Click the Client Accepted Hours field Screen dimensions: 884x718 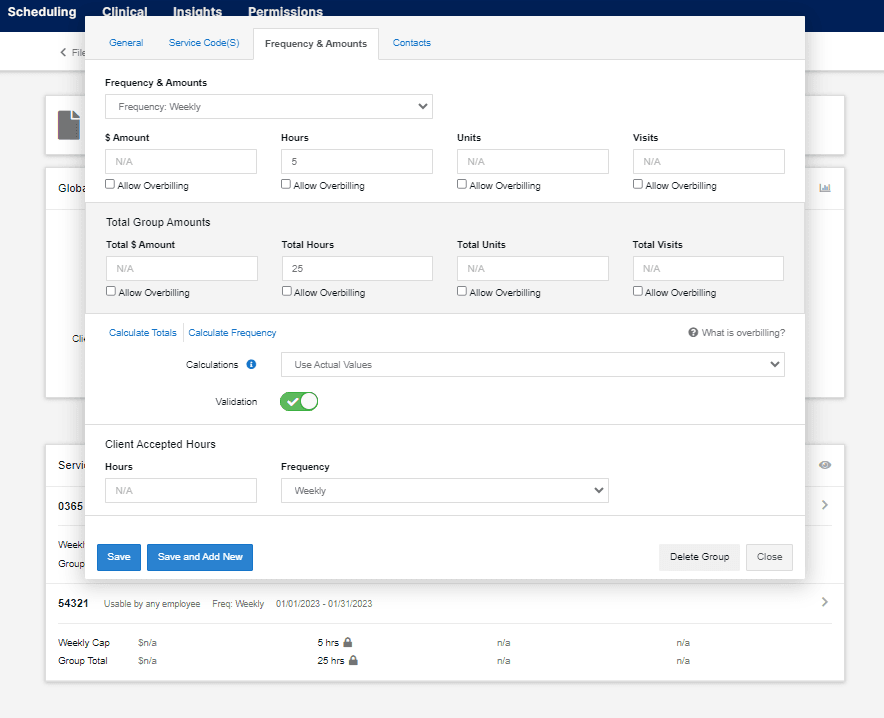pos(181,490)
